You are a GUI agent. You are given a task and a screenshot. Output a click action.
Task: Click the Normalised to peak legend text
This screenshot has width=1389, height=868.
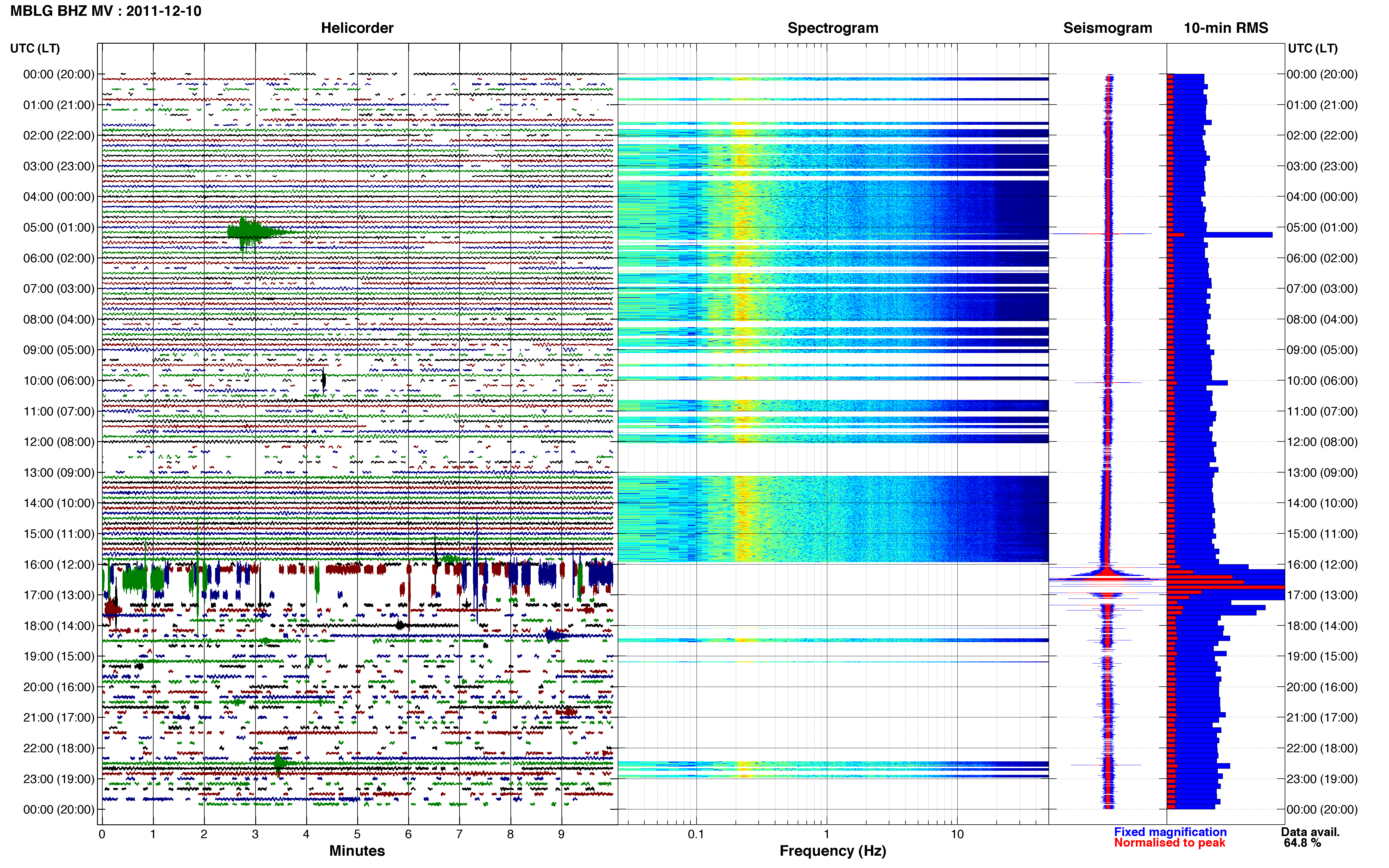click(x=1170, y=843)
